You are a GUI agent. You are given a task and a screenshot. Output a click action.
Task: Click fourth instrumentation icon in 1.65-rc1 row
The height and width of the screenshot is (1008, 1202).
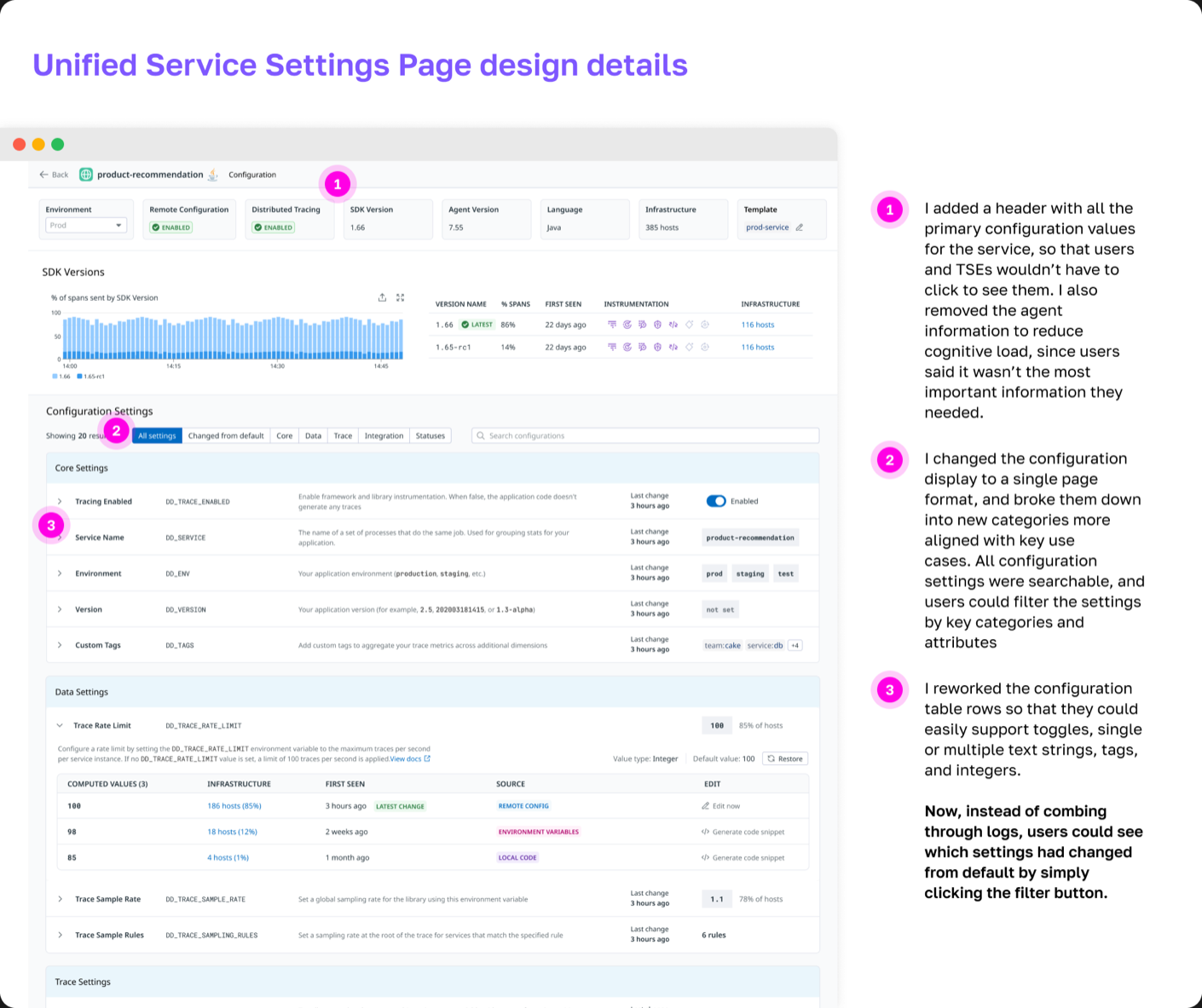657,347
